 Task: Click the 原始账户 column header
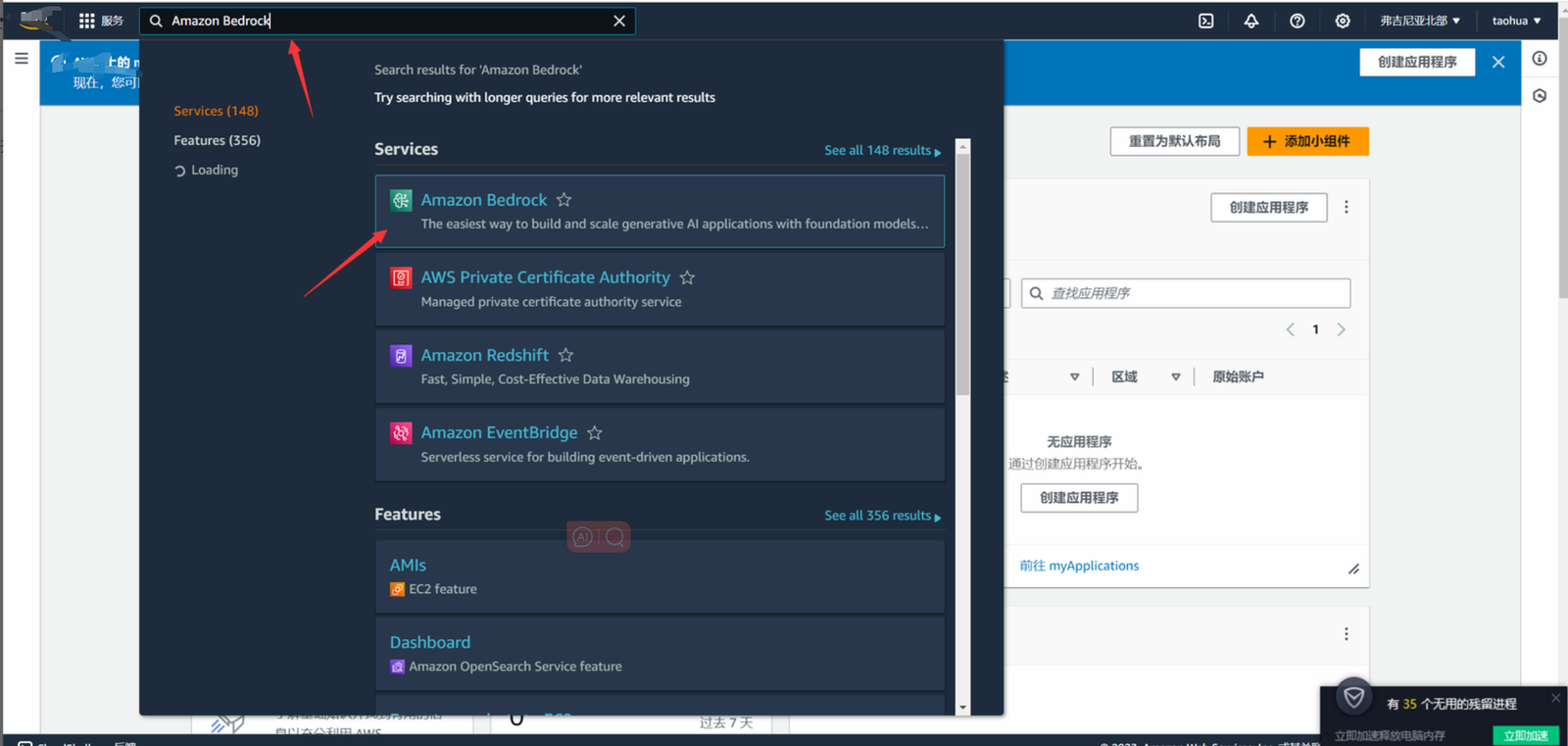click(1238, 376)
